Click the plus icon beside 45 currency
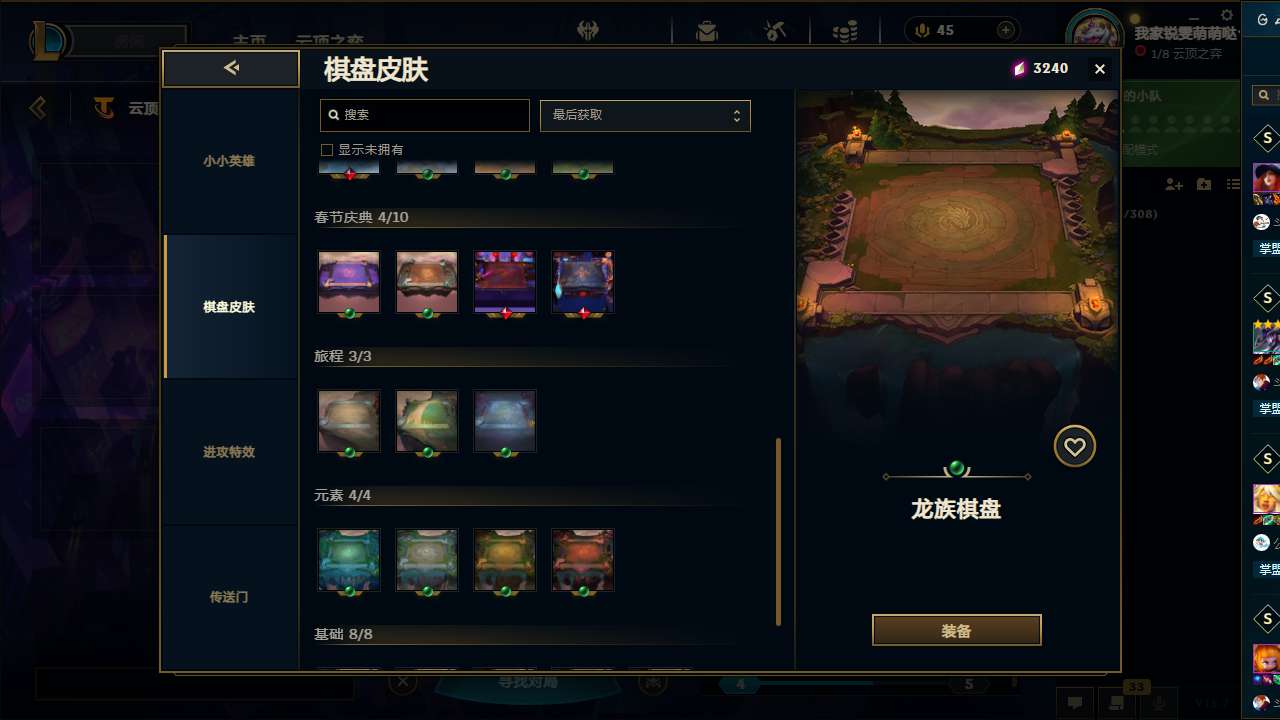Image resolution: width=1280 pixels, height=720 pixels. (x=1006, y=31)
